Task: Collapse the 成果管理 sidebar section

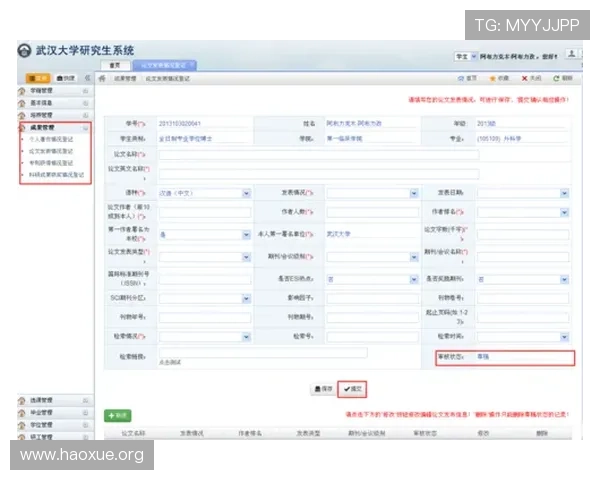Action: (x=55, y=127)
